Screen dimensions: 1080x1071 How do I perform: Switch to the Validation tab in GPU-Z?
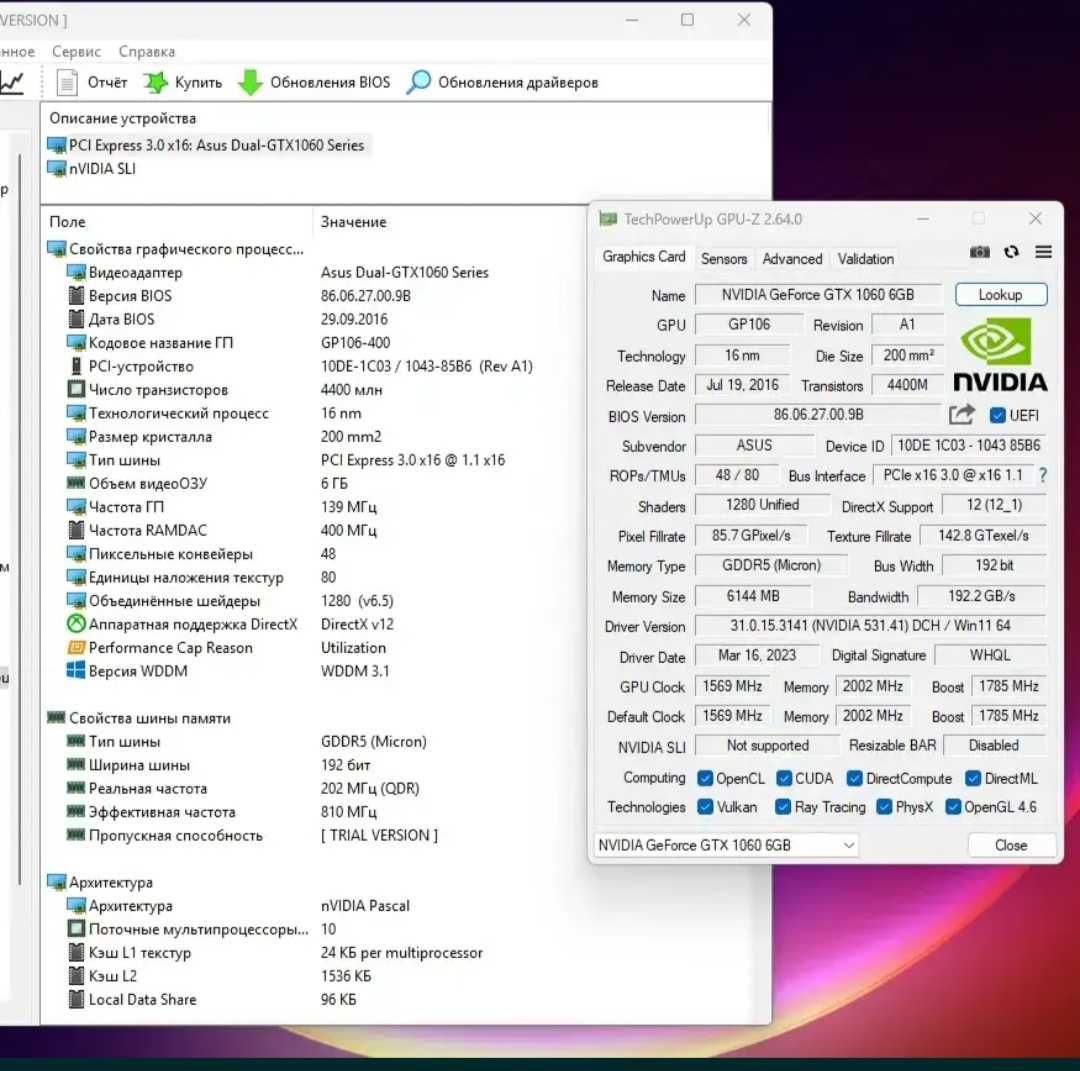tap(866, 259)
